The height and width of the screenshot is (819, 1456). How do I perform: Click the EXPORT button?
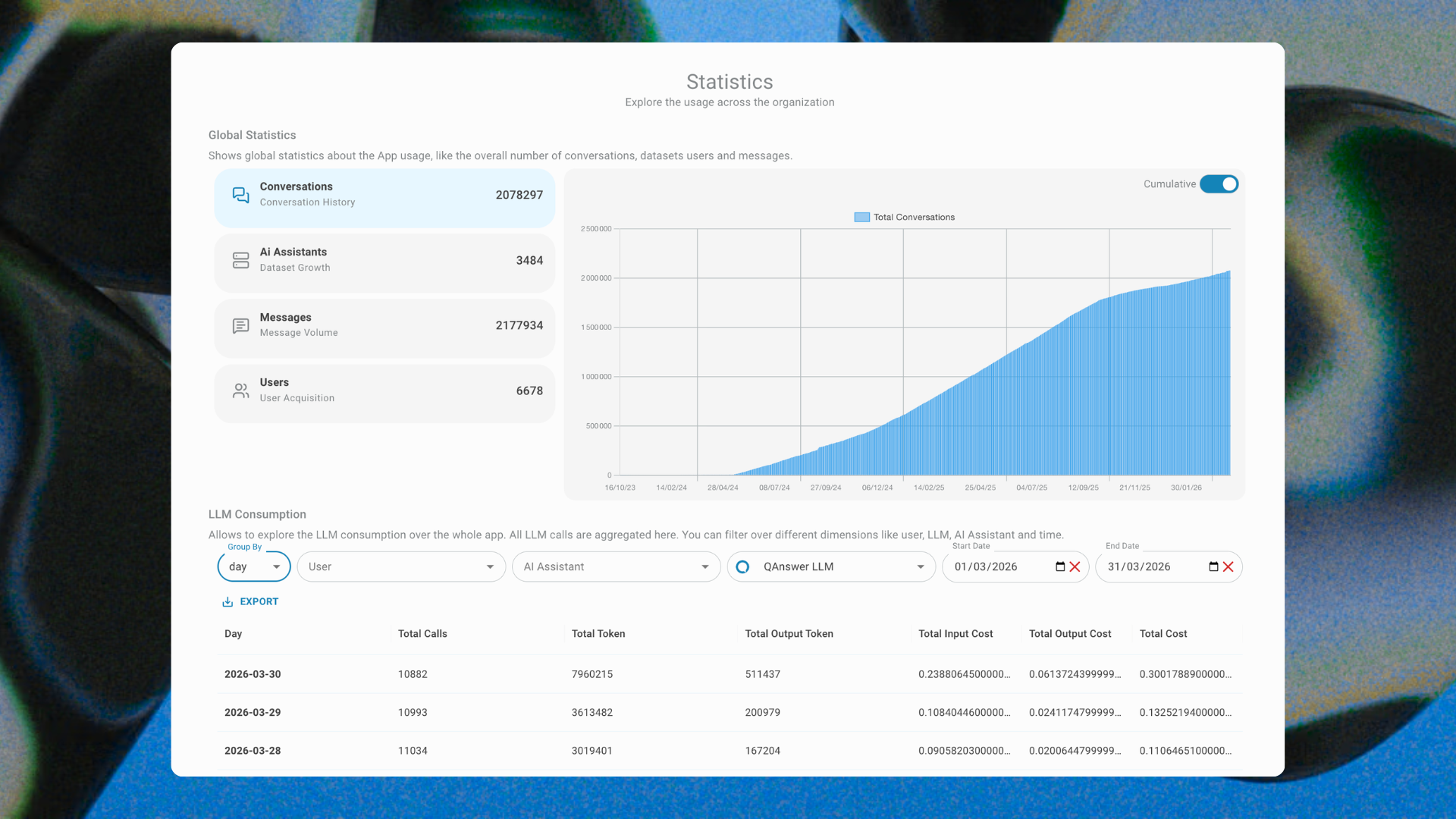[x=259, y=602]
